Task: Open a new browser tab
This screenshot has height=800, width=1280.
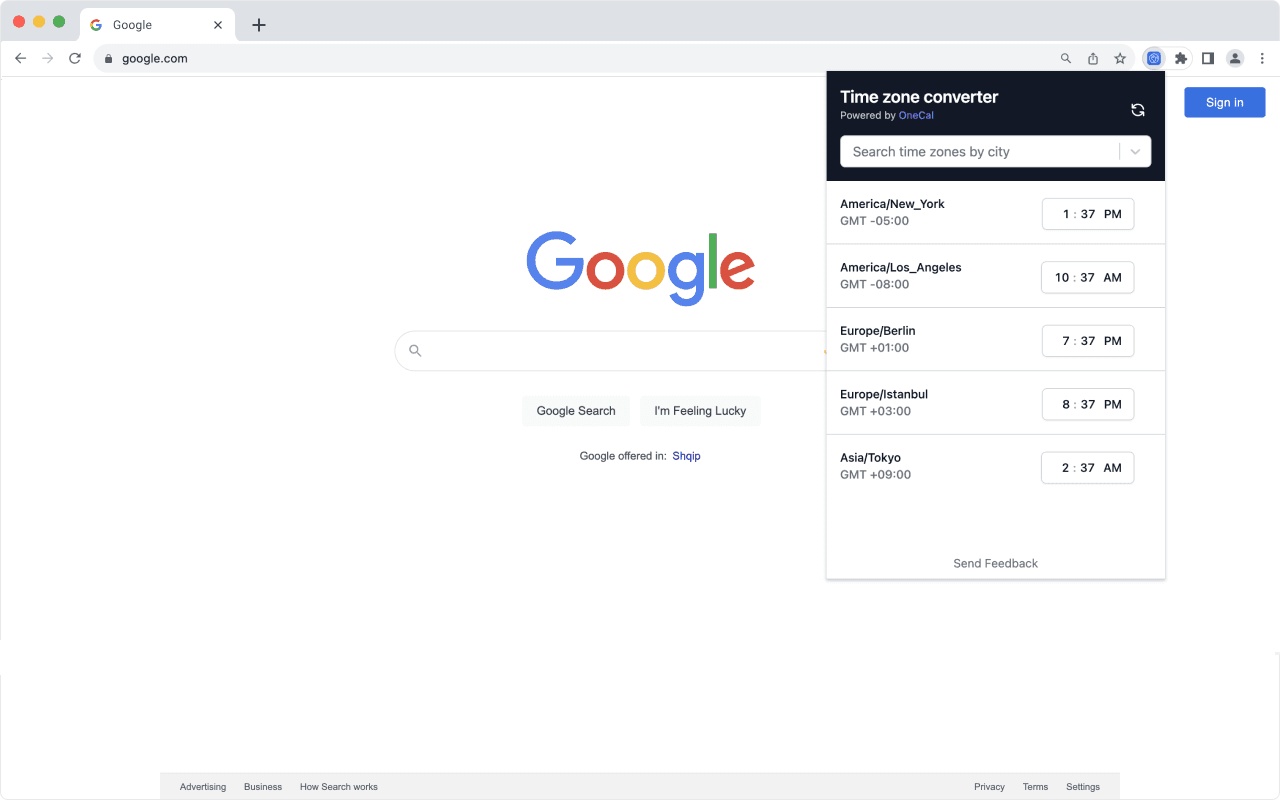Action: pyautogui.click(x=259, y=25)
